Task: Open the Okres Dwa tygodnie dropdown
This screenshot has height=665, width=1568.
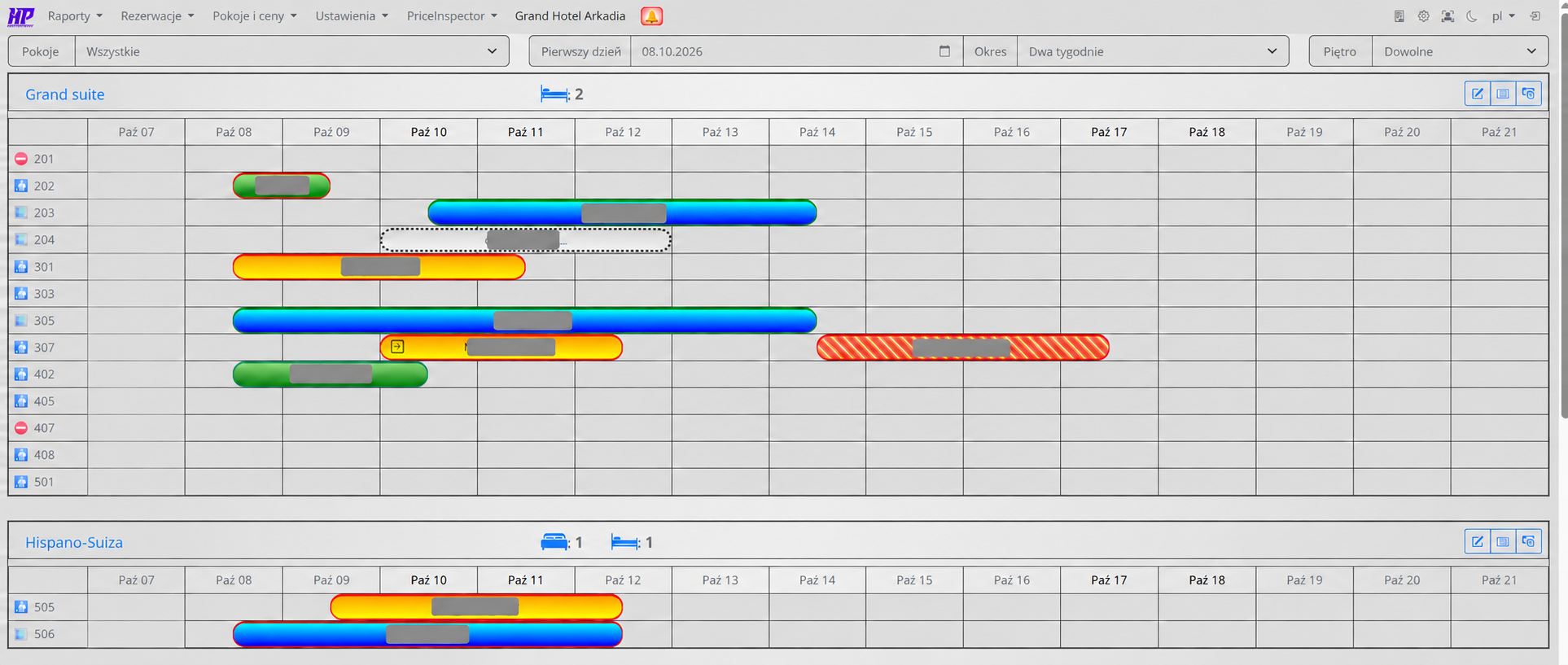Action: [x=1153, y=51]
